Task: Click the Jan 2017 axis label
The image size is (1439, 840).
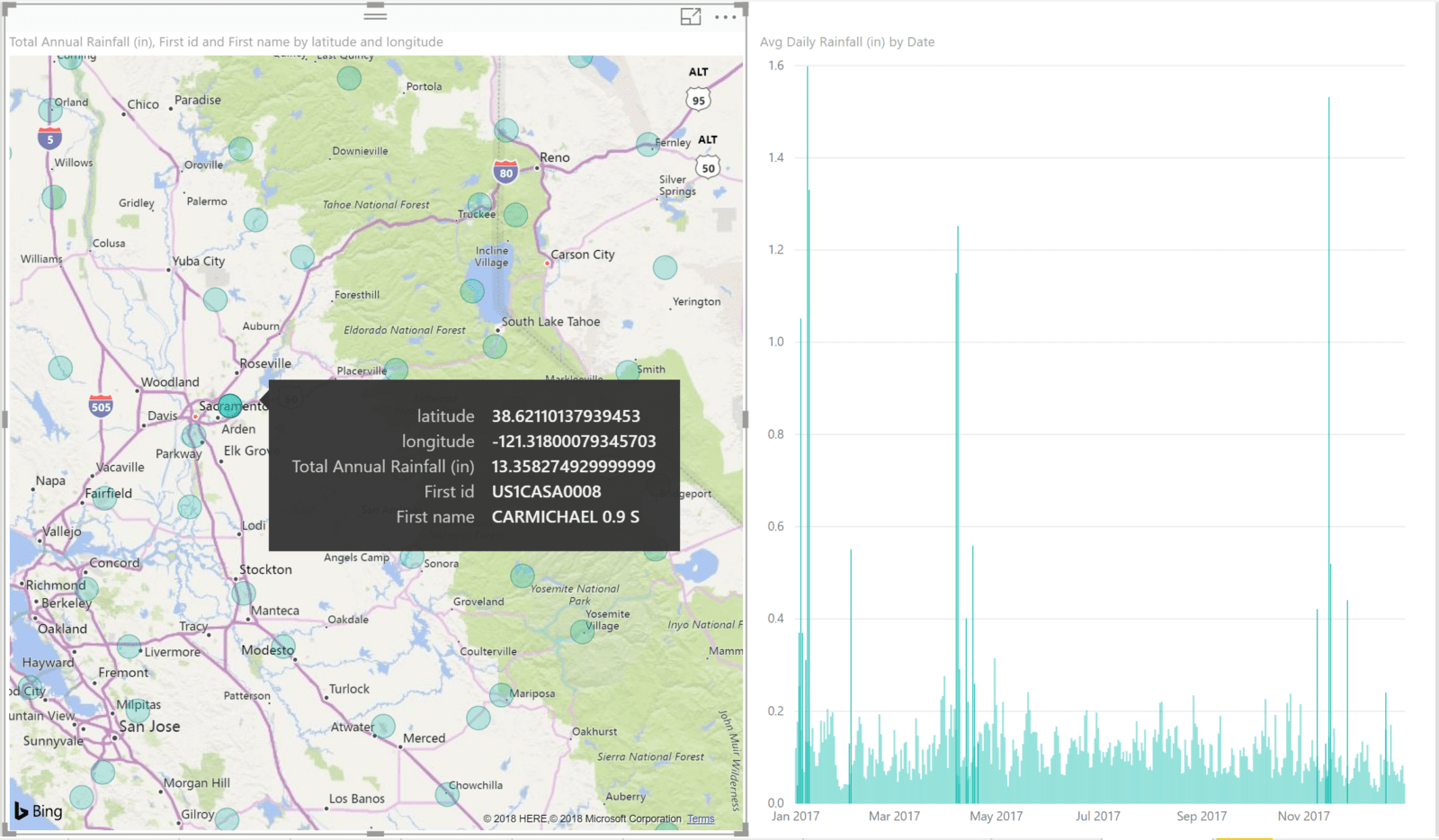Action: [x=795, y=816]
